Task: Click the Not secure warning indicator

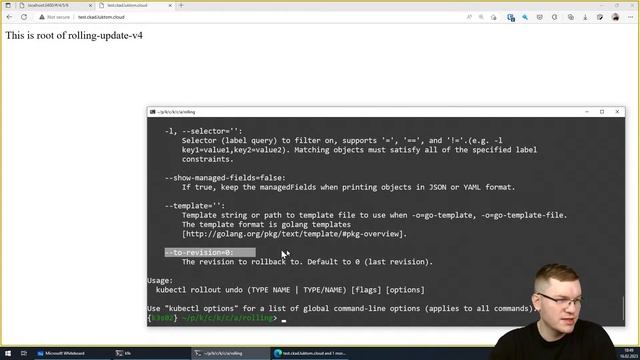Action: [x=55, y=17]
